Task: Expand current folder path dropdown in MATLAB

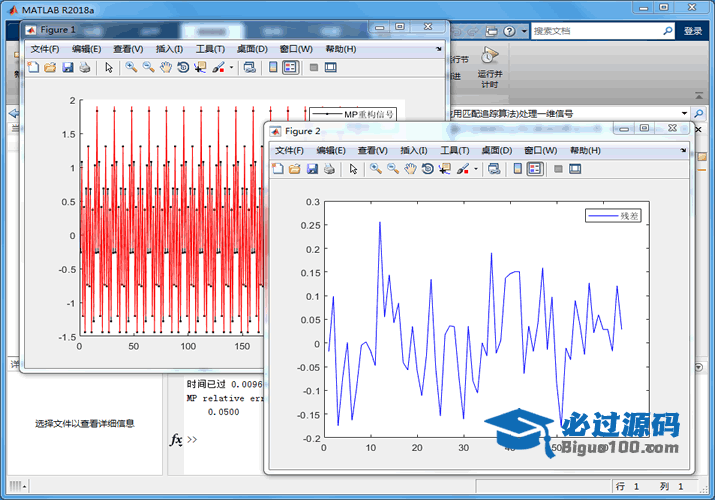Action: [x=684, y=113]
